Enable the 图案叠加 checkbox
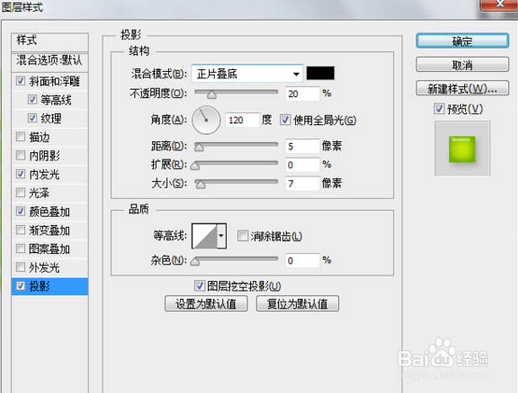518x393 pixels. [x=20, y=249]
